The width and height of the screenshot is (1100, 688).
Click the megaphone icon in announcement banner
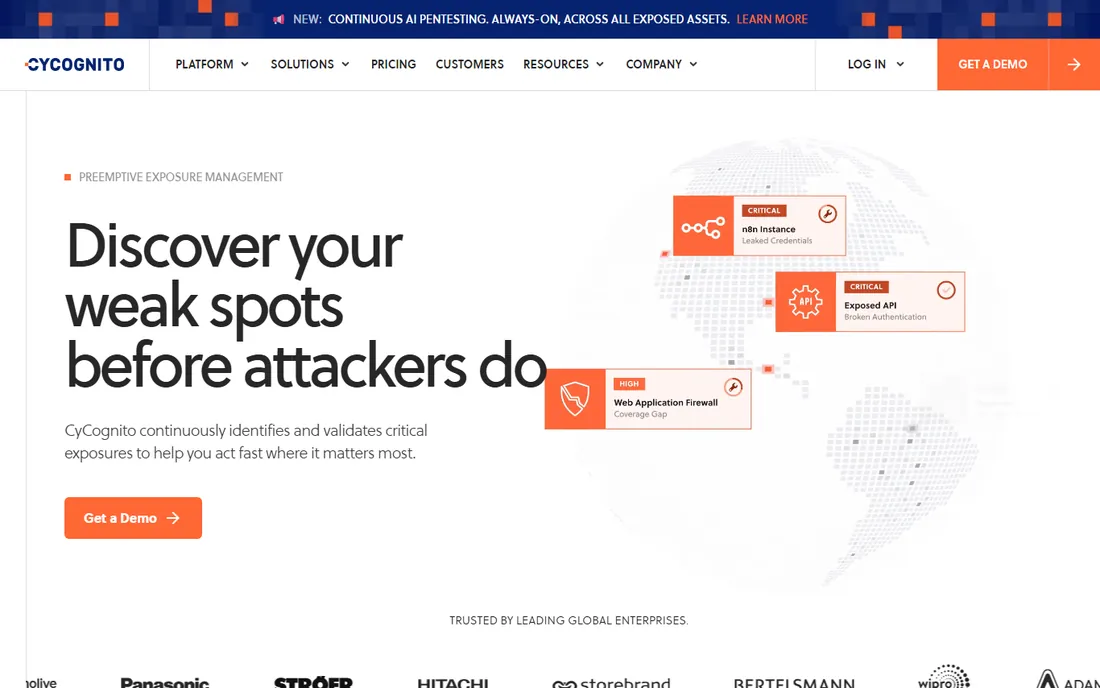coord(279,19)
